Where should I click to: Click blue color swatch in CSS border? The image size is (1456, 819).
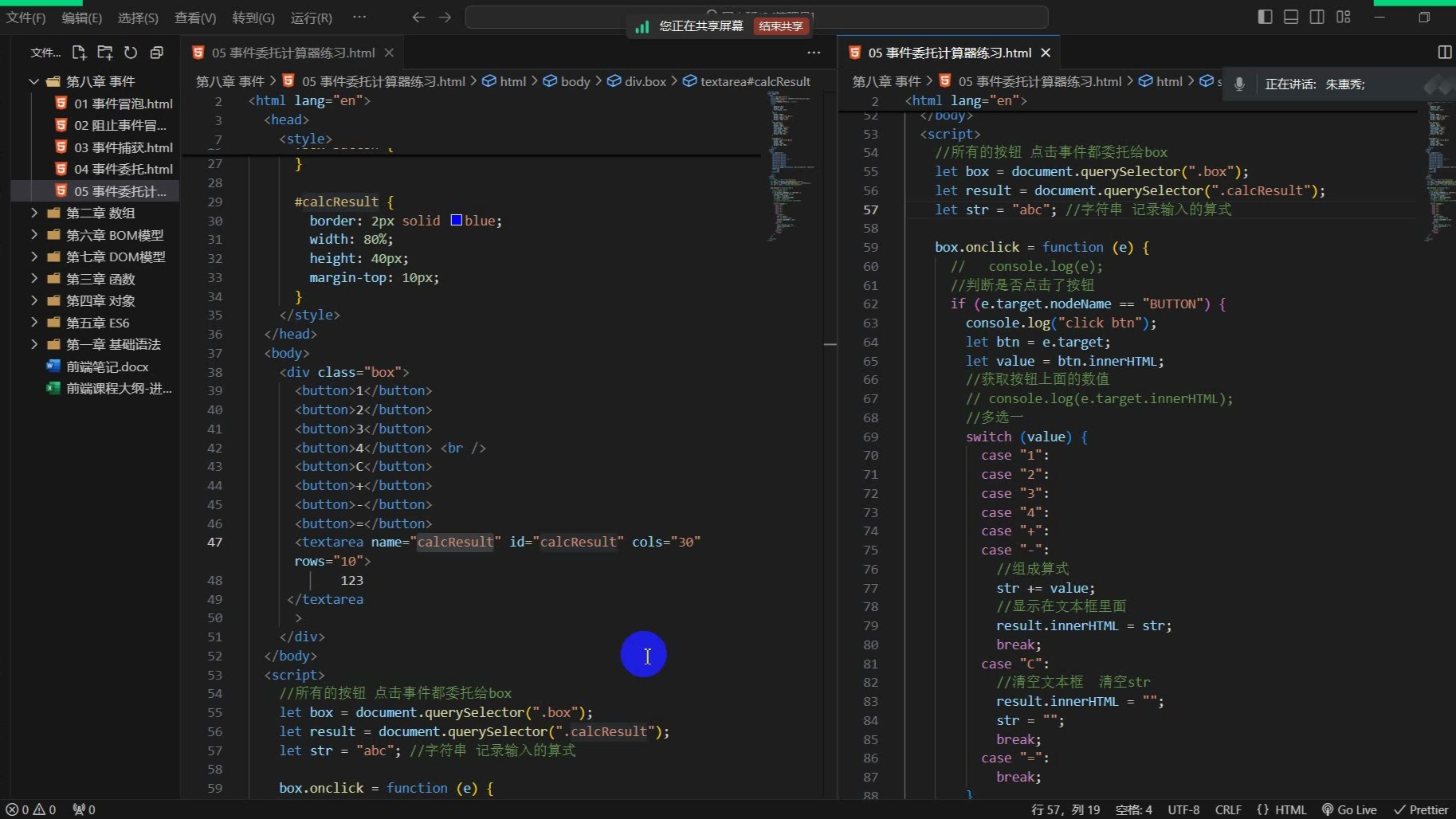pos(457,220)
